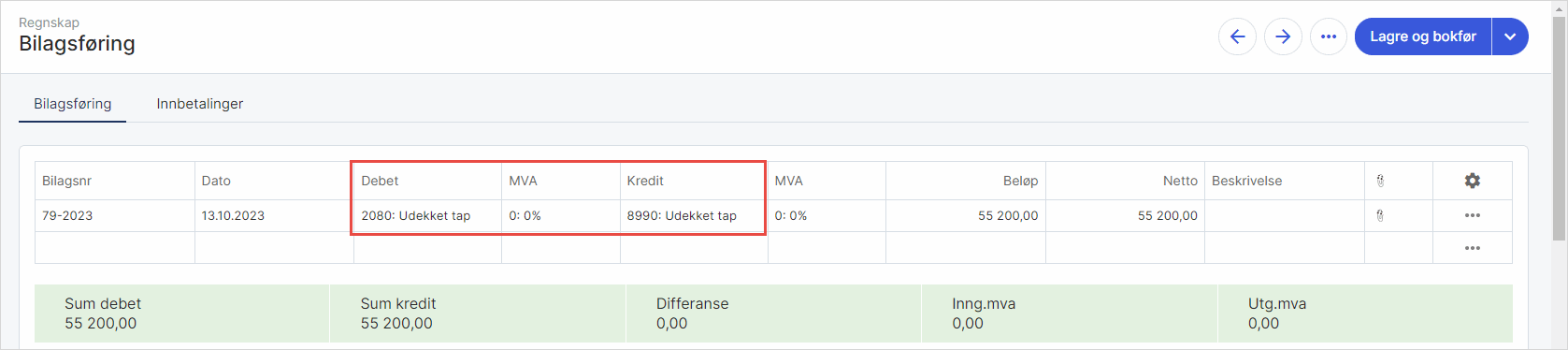The height and width of the screenshot is (350, 1568).
Task: Go to previous voucher with left arrow
Action: [1237, 36]
